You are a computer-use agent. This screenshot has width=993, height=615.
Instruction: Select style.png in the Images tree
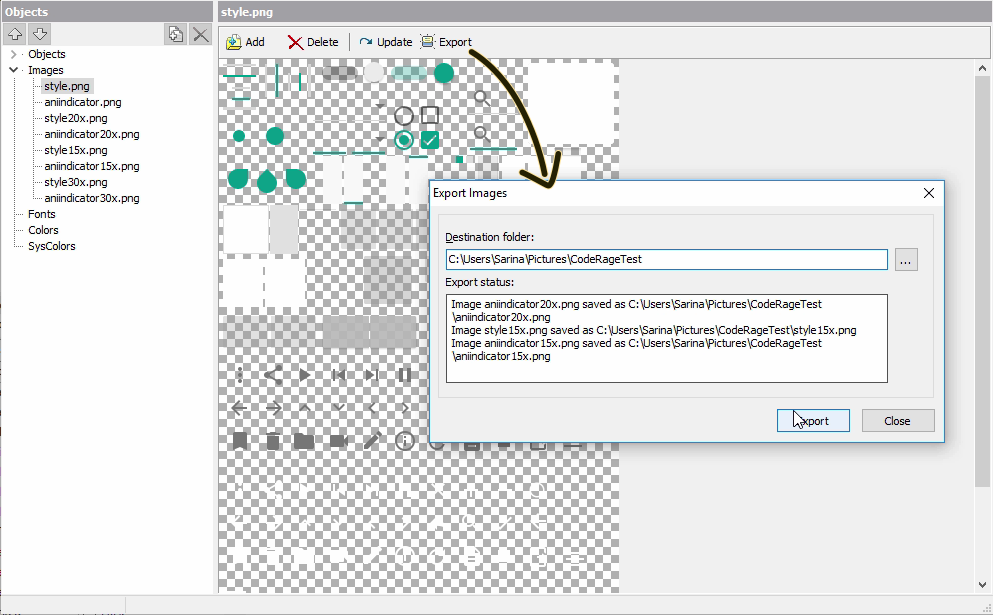coord(66,86)
